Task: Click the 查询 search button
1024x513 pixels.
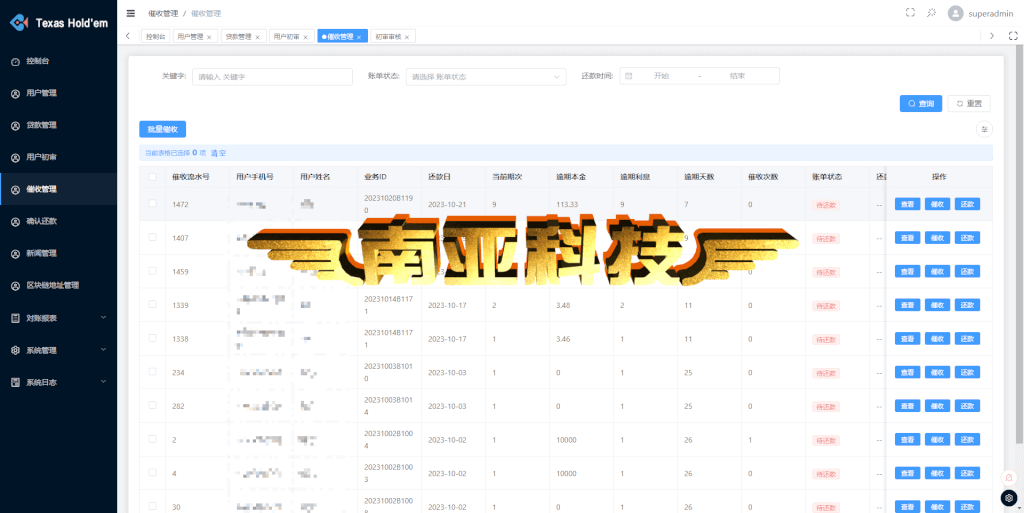Action: coord(921,104)
